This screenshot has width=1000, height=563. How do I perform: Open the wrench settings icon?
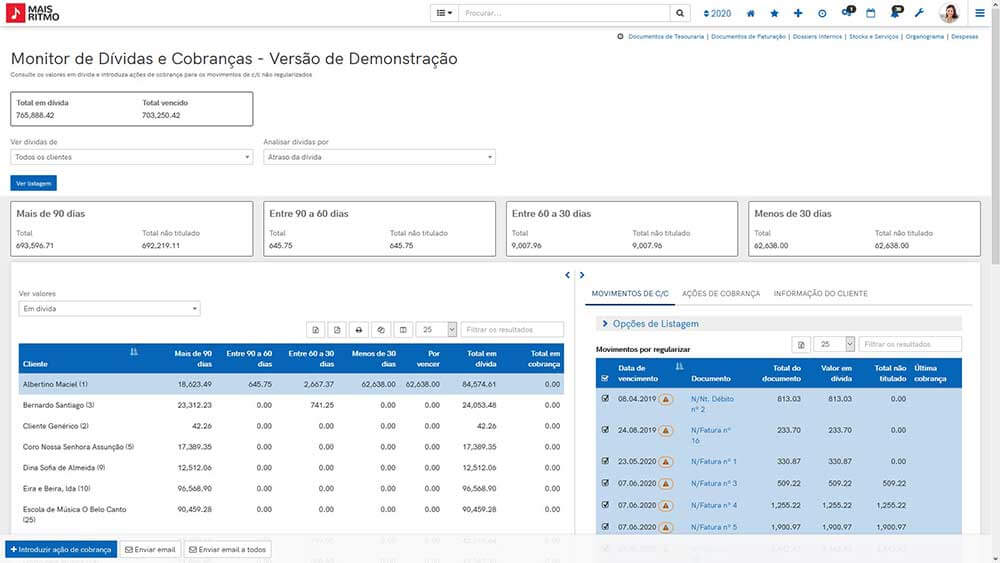[x=919, y=13]
